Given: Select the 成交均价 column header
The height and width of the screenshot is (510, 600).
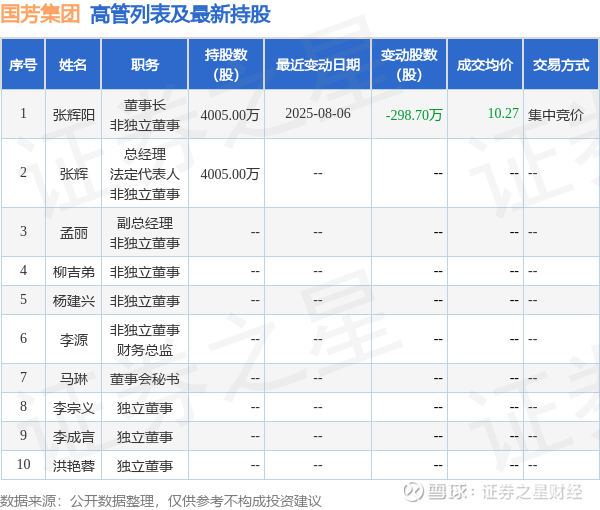Looking at the screenshot, I should [485, 64].
